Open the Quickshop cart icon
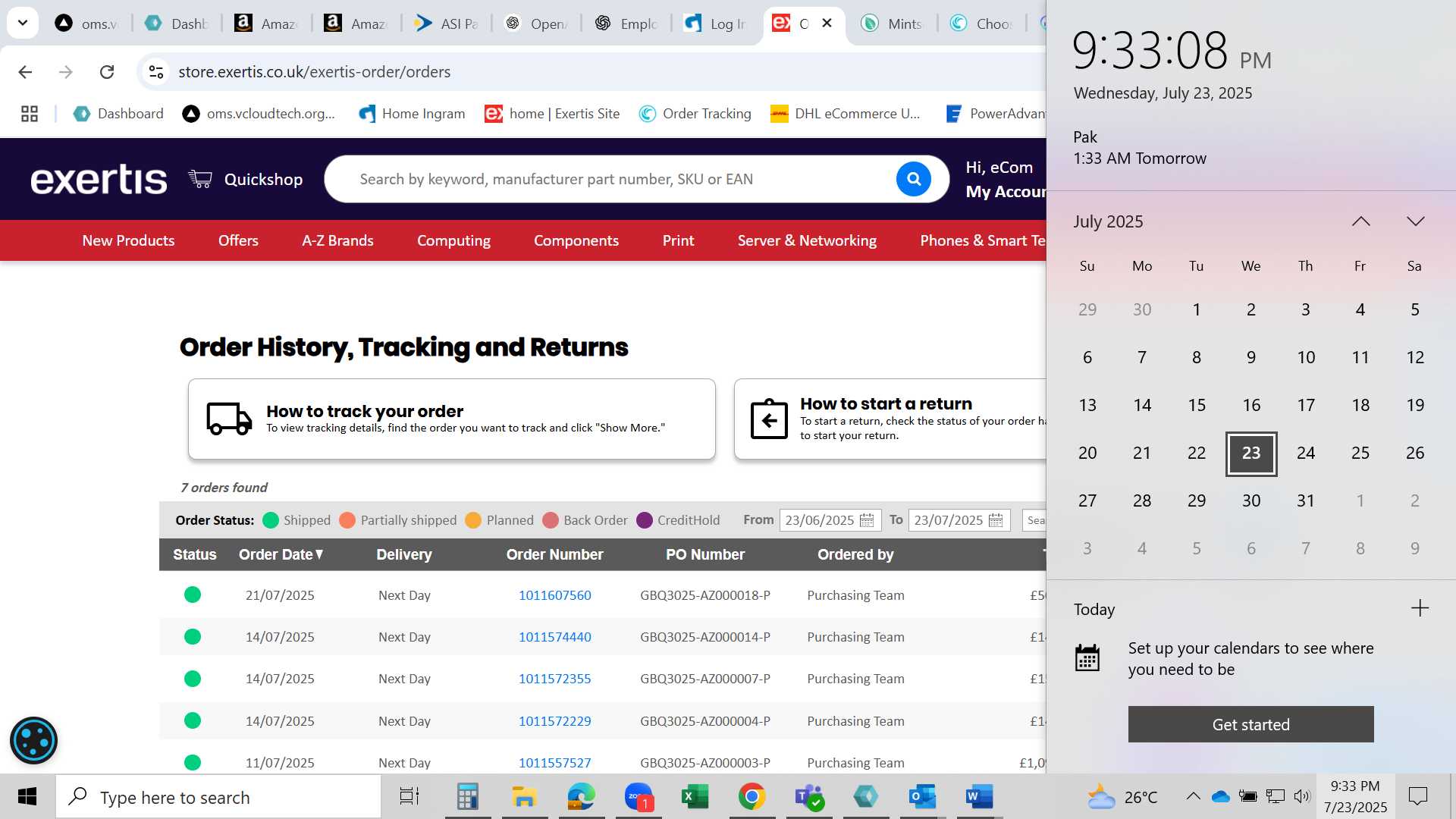 [x=200, y=179]
